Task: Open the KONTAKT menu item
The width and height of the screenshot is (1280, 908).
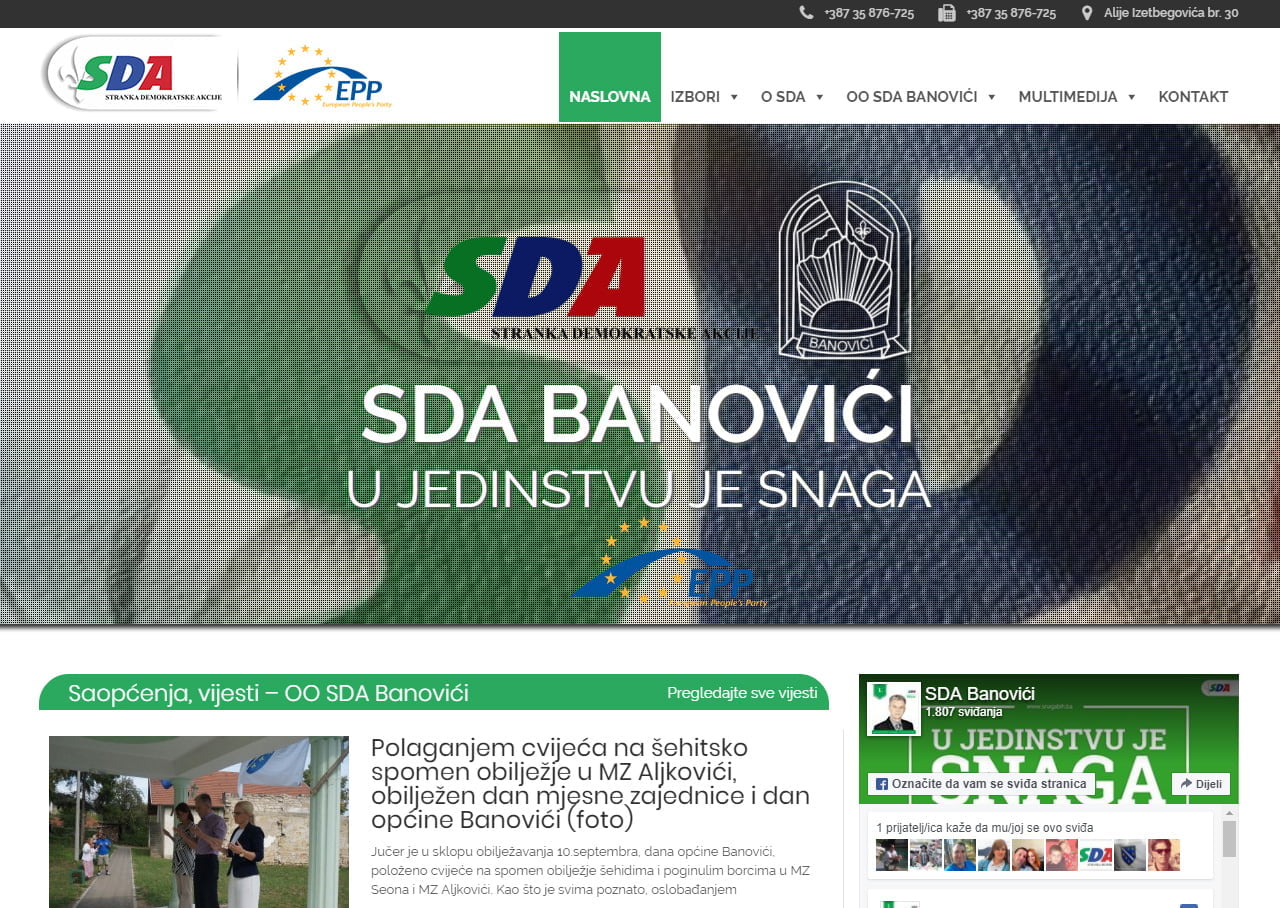Action: click(1193, 97)
